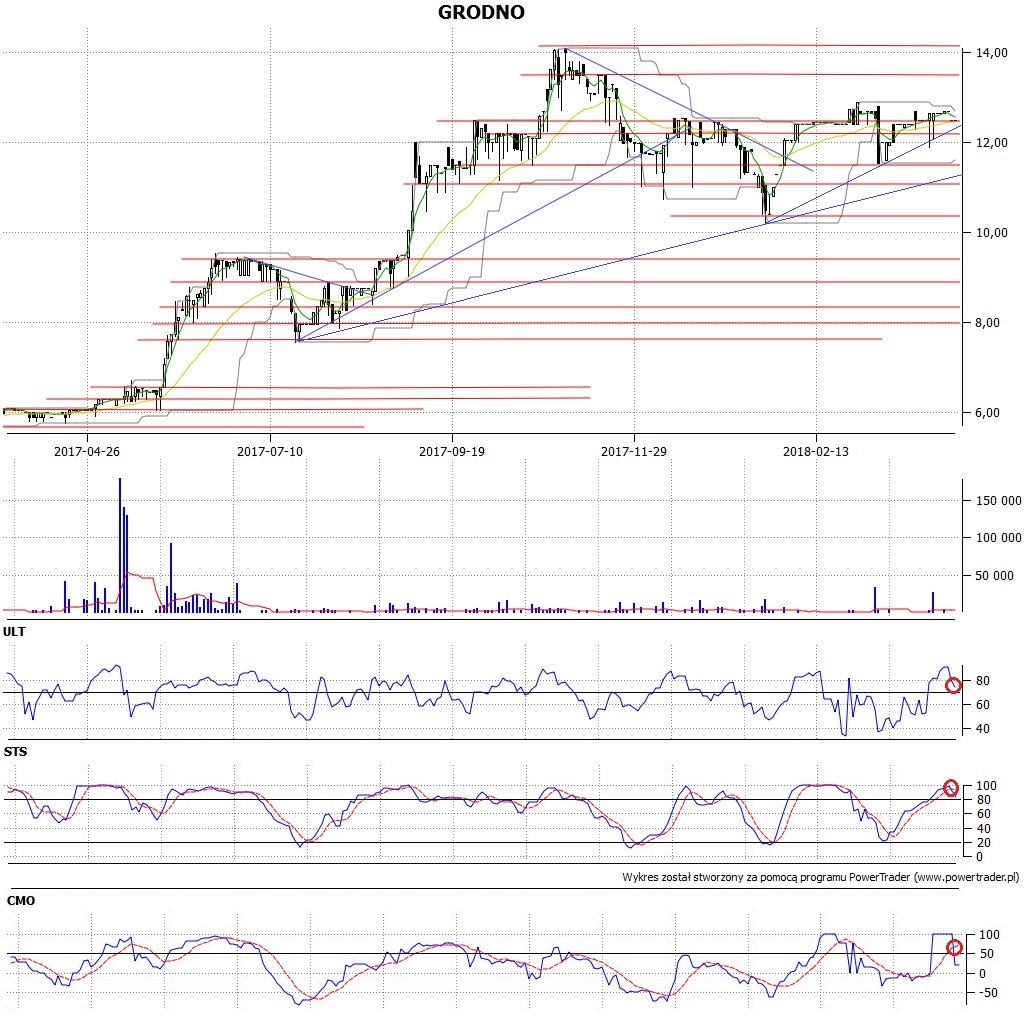Click the 150 000 volume axis label
The width and height of the screenshot is (1024, 1020).
[998, 501]
